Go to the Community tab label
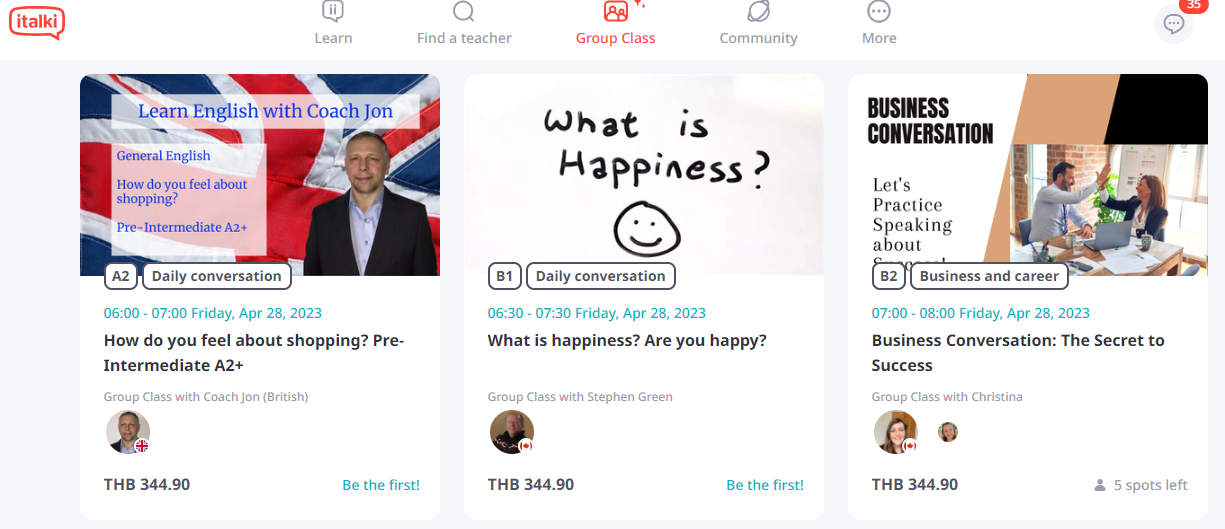 click(x=759, y=38)
